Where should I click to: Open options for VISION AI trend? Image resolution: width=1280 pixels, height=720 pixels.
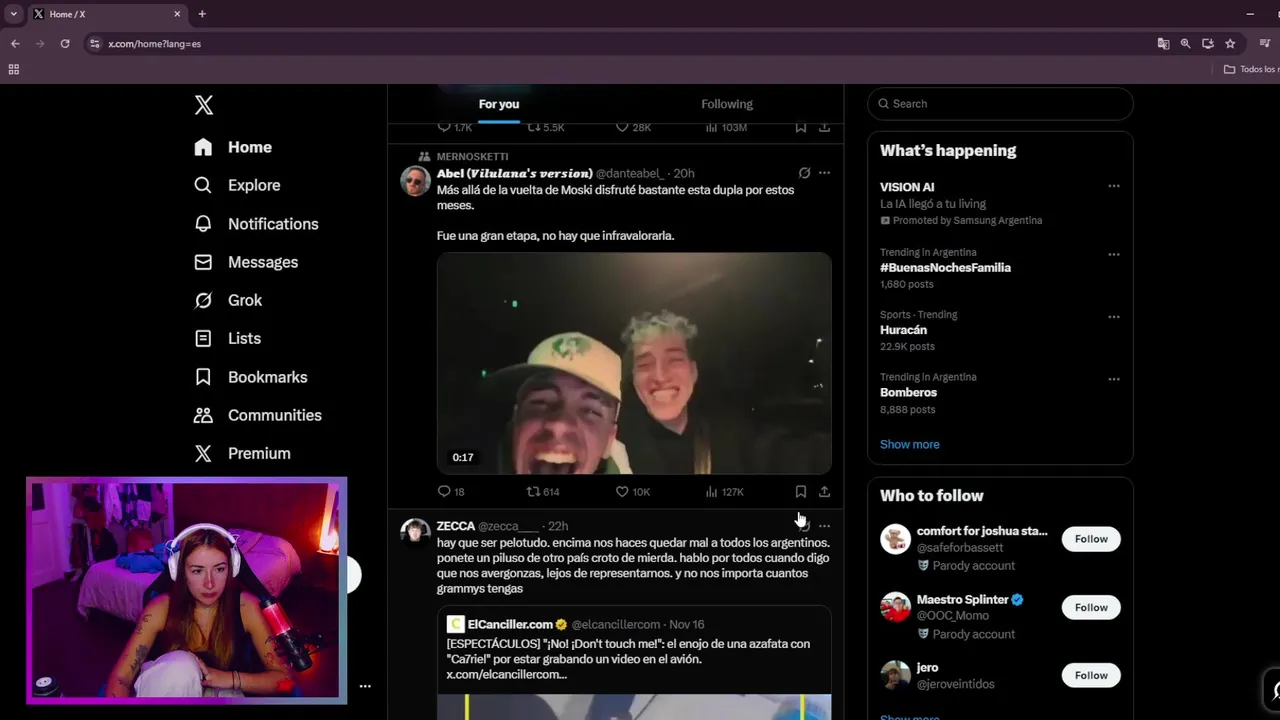coord(1114,186)
